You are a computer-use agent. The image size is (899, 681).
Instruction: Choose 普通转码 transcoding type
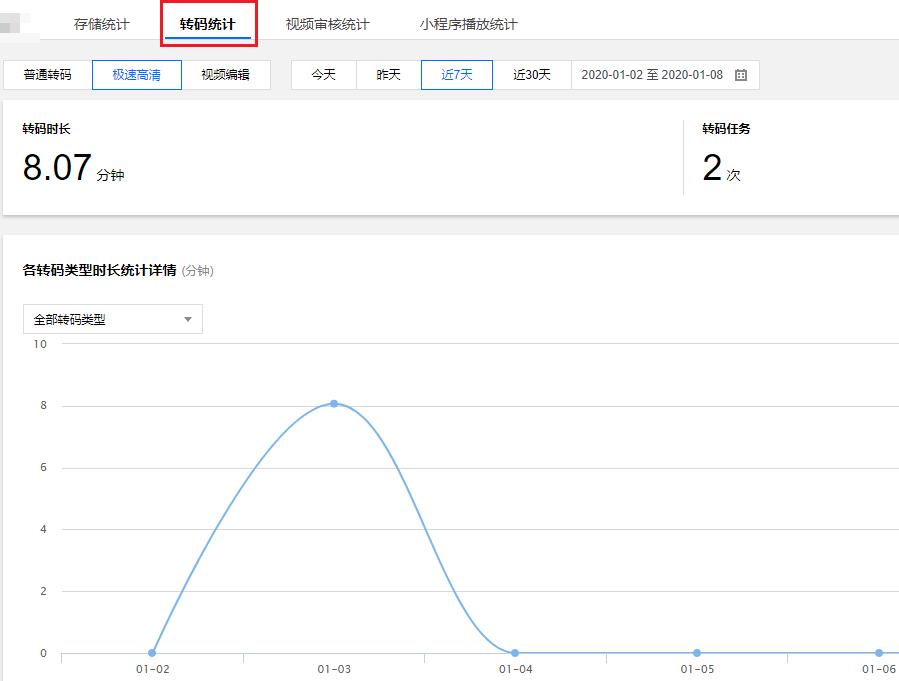tap(48, 75)
